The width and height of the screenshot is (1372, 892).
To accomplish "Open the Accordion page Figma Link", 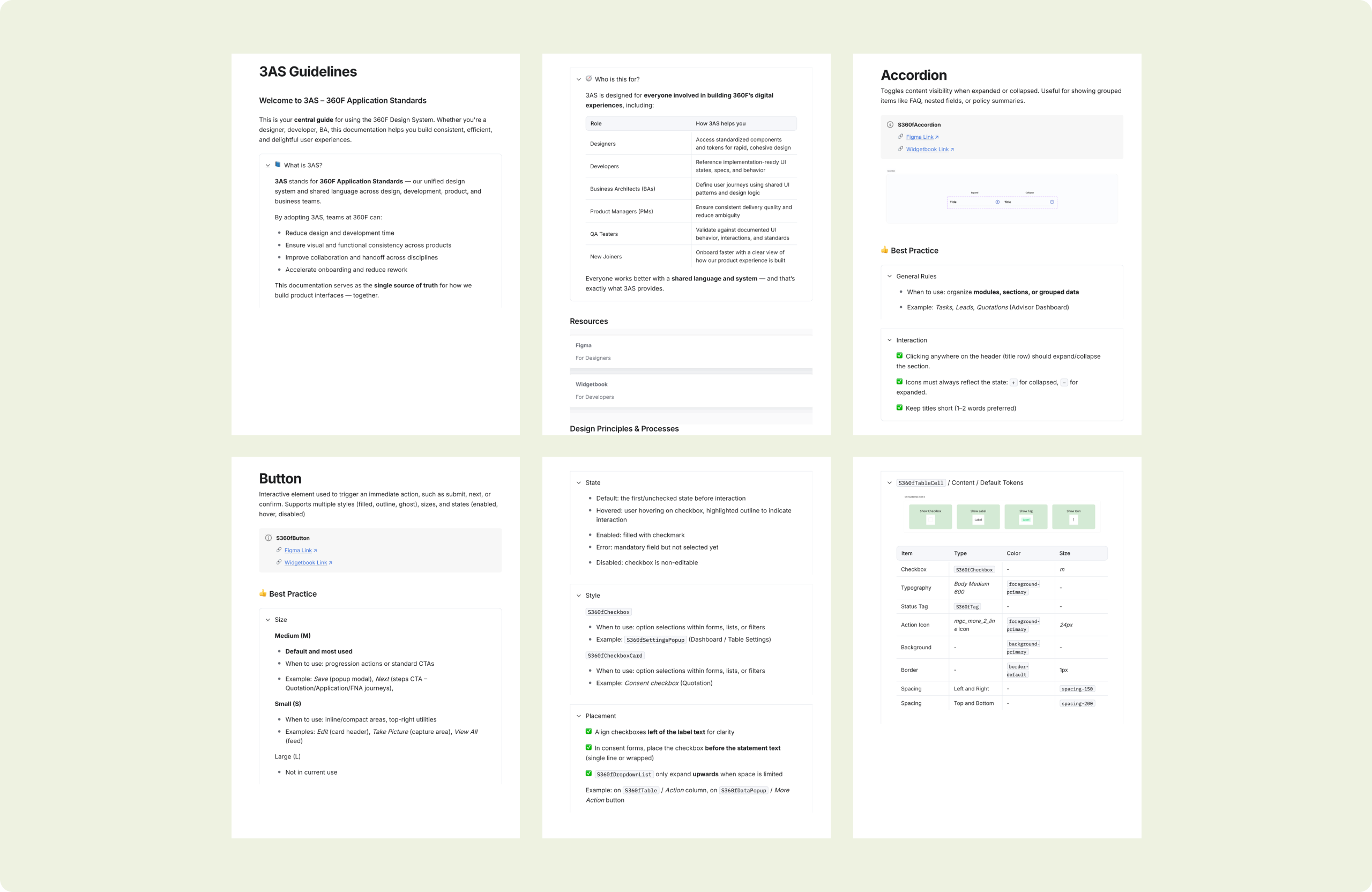I will click(920, 137).
